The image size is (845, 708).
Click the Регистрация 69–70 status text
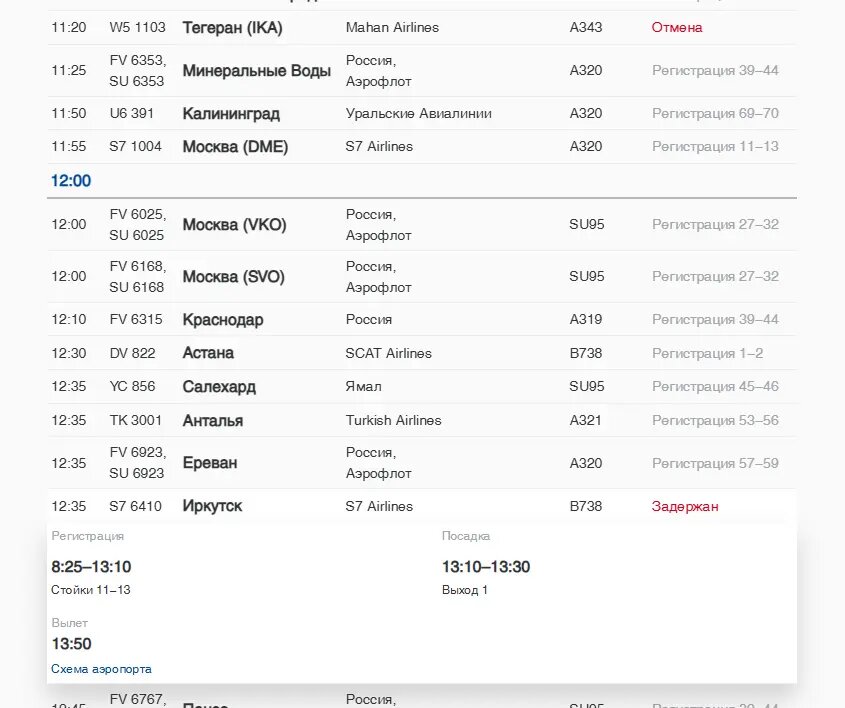715,114
